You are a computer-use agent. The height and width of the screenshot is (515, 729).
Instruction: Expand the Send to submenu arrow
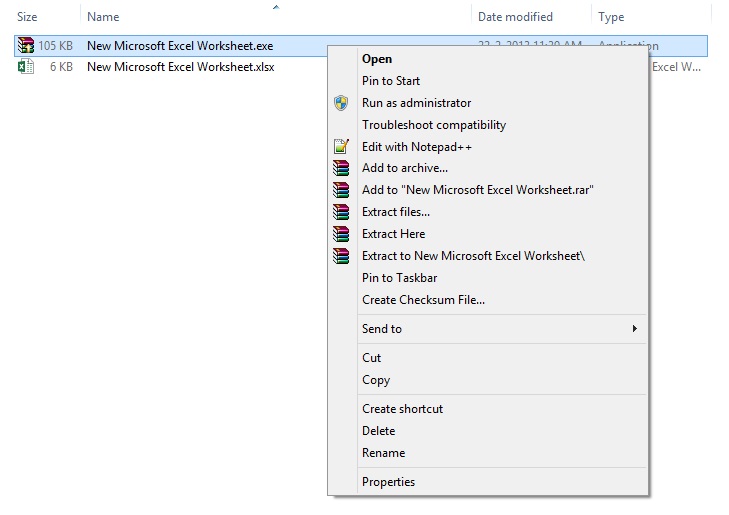635,329
